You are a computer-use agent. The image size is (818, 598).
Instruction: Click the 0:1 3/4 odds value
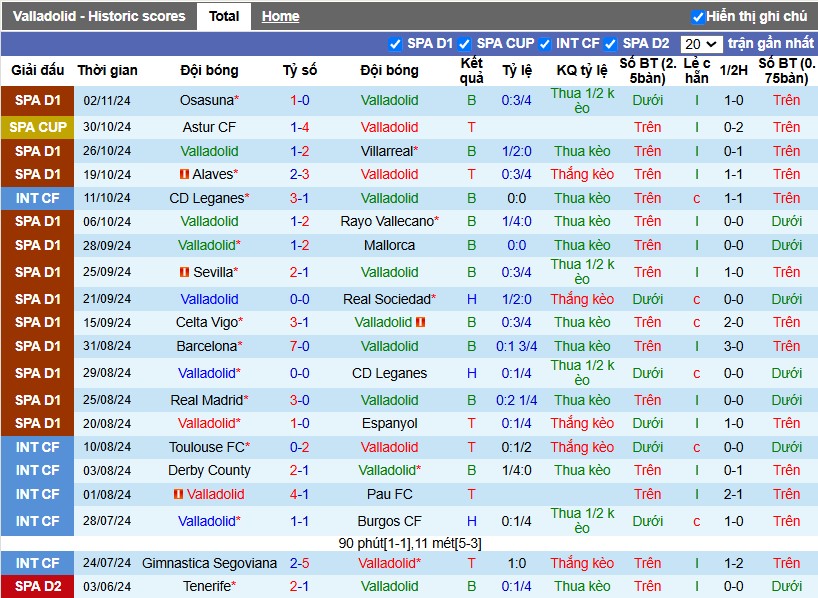[x=516, y=346]
